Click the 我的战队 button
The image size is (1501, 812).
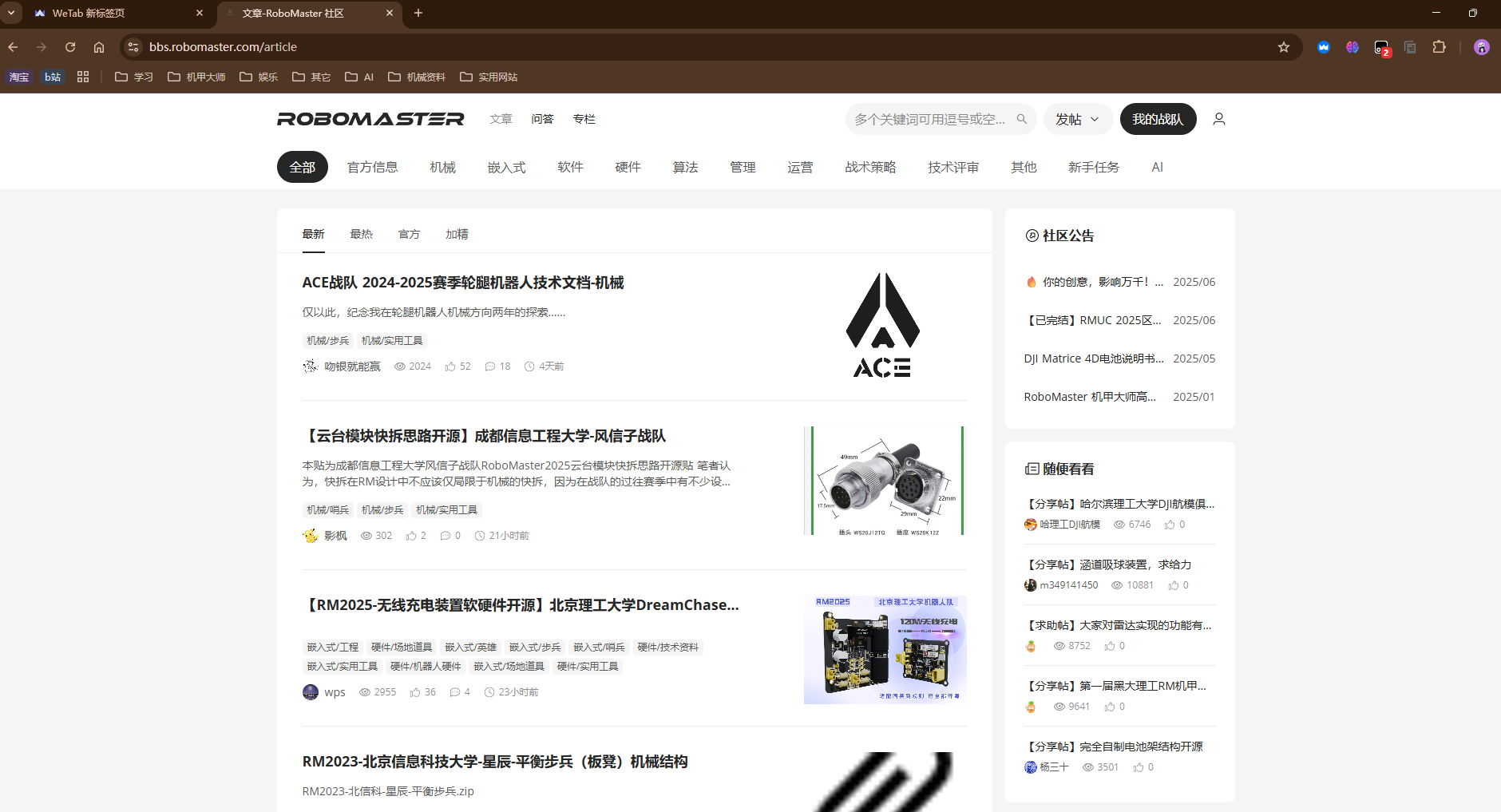coord(1158,119)
